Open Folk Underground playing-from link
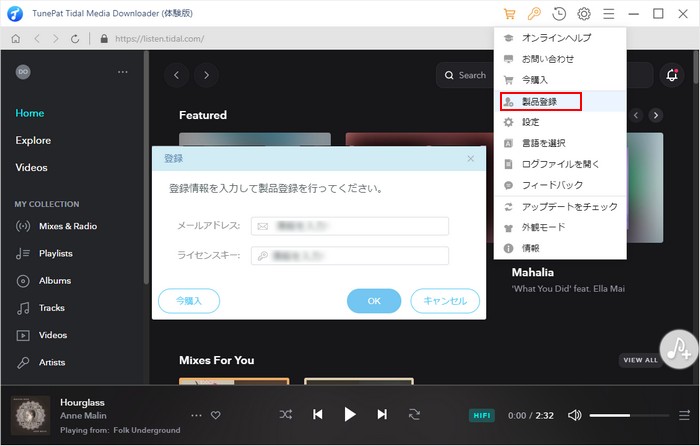The height and width of the screenshot is (446, 700). click(x=147, y=430)
